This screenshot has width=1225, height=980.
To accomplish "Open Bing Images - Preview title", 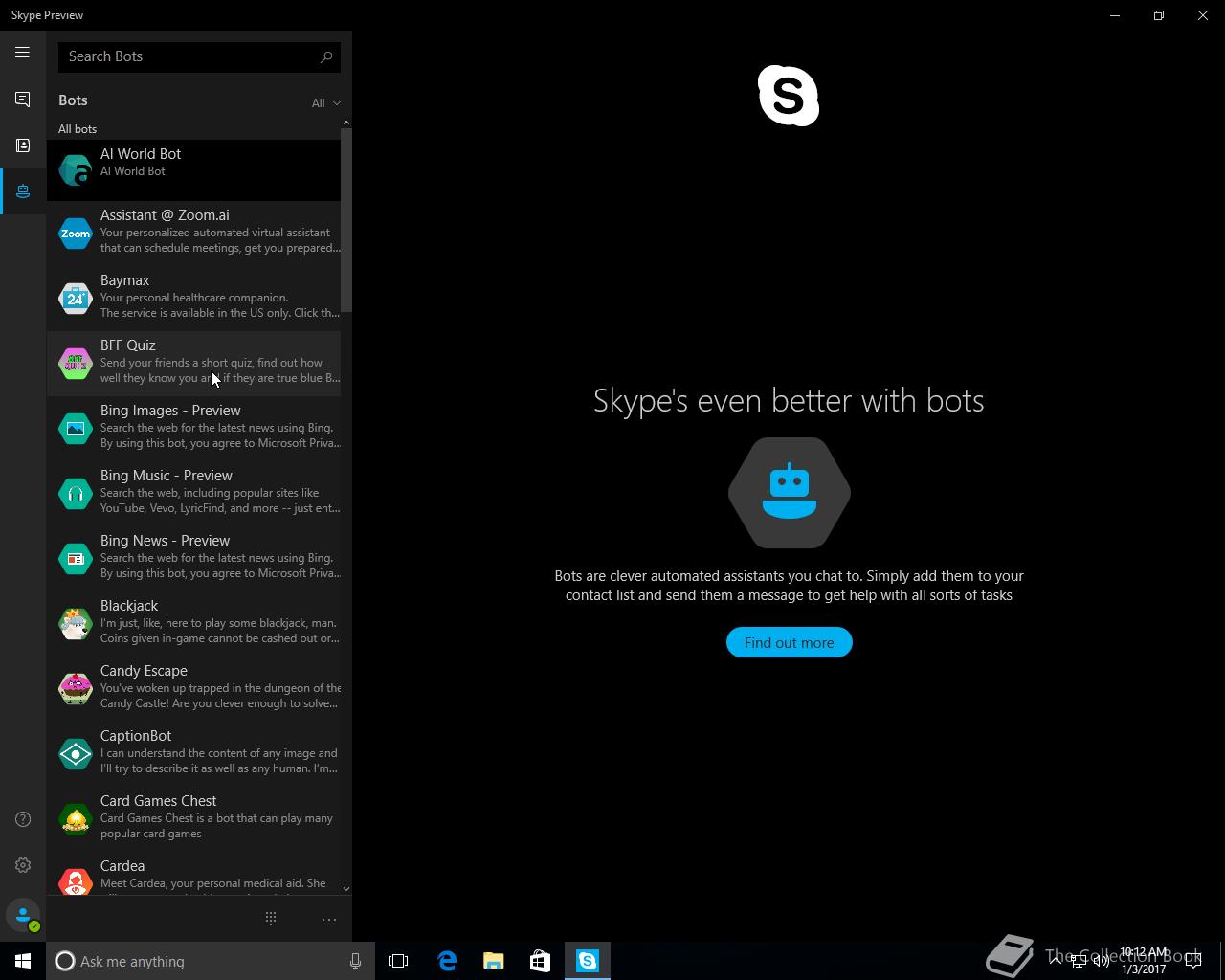I will coord(170,411).
